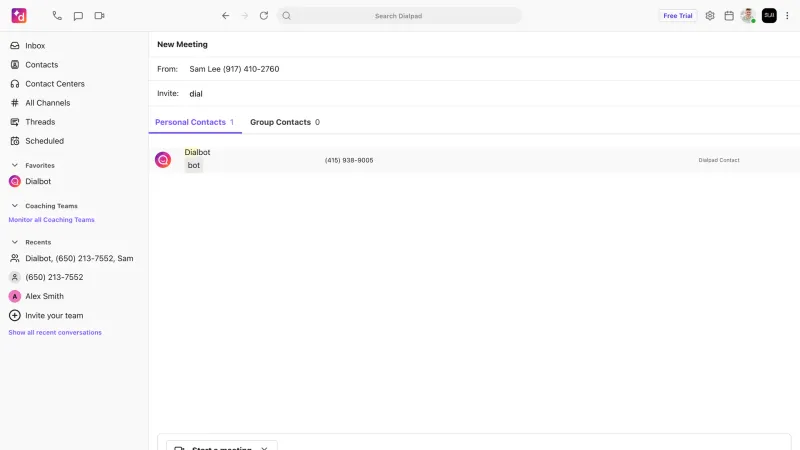Click the Alex Smith avatar icon
The height and width of the screenshot is (450, 800).
click(15, 296)
